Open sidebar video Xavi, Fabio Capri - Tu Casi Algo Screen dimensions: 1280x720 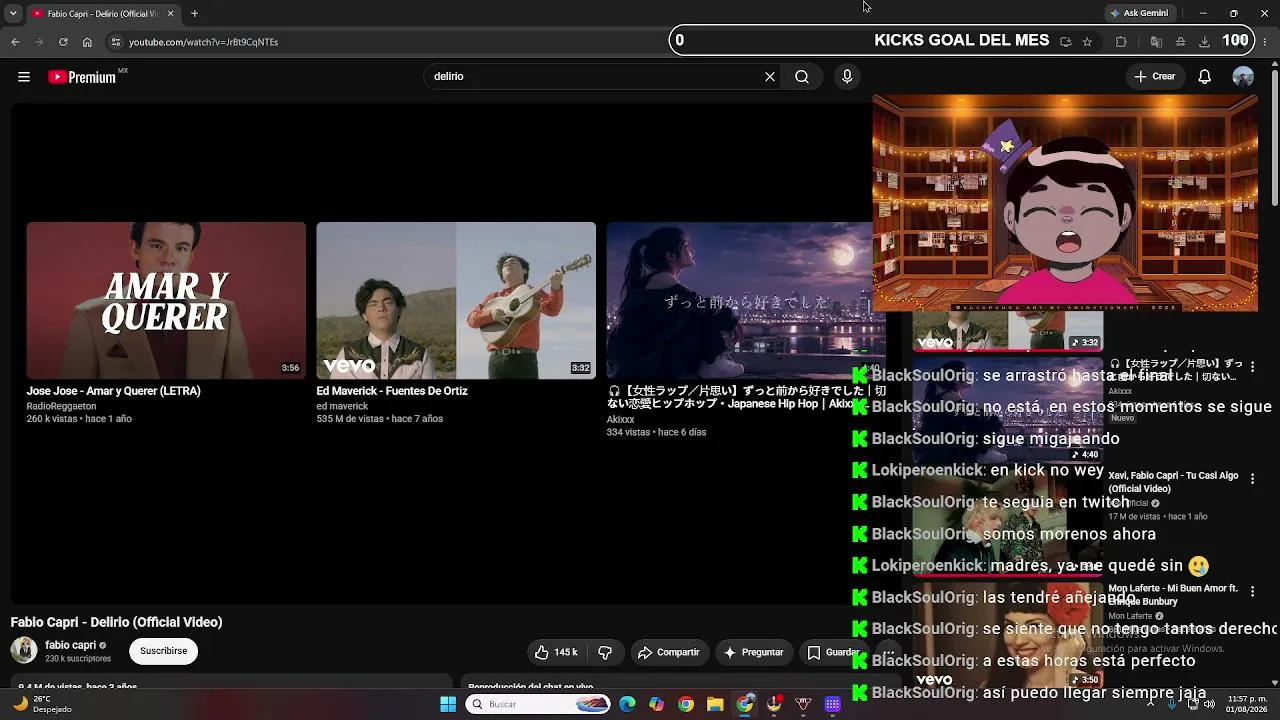[x=1174, y=482]
